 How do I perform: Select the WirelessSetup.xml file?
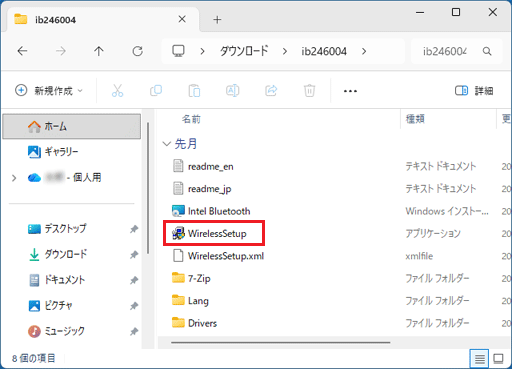(218, 256)
